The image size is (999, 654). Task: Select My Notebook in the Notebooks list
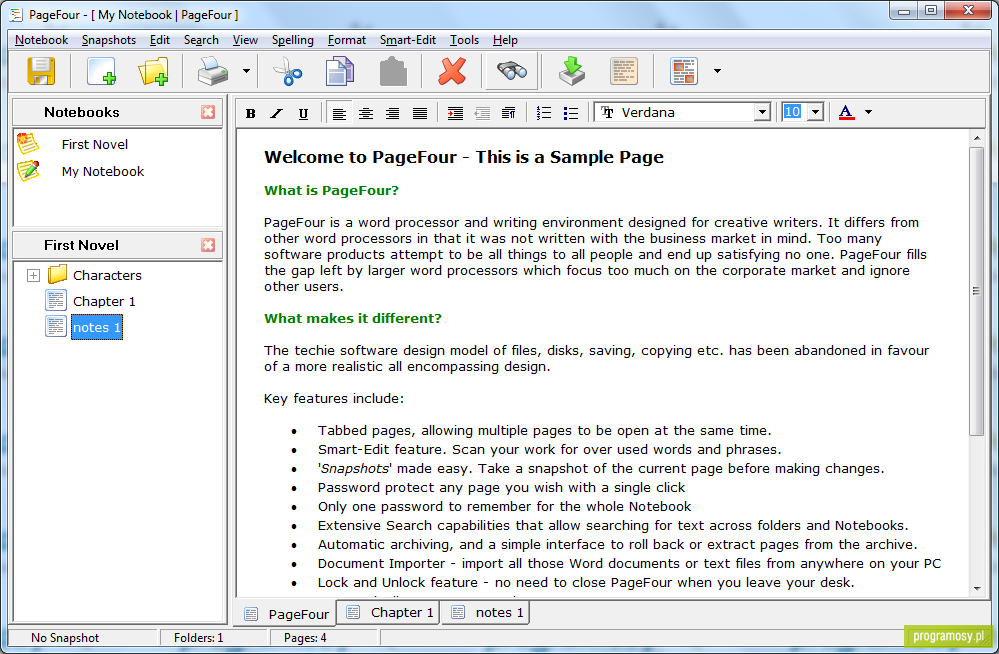tap(103, 171)
